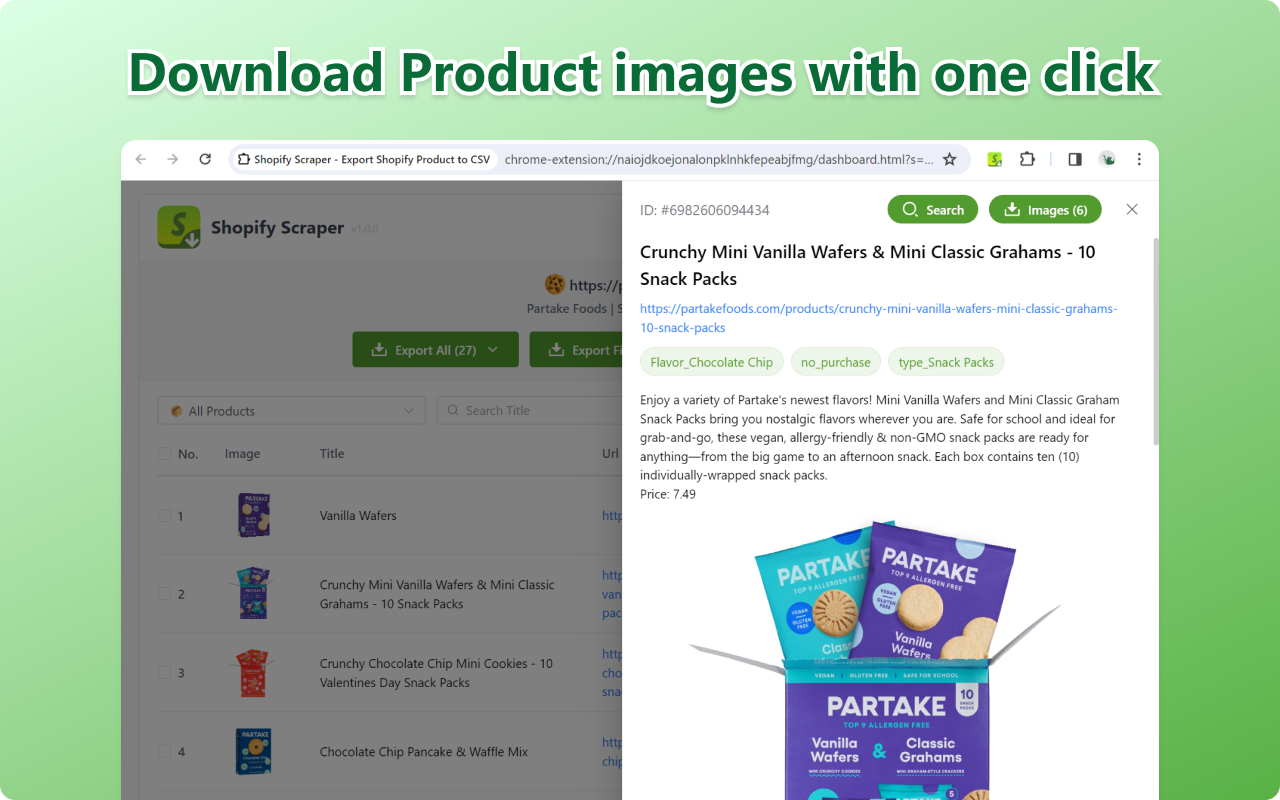Click the no_purchase tag
1280x800 pixels.
pos(836,362)
